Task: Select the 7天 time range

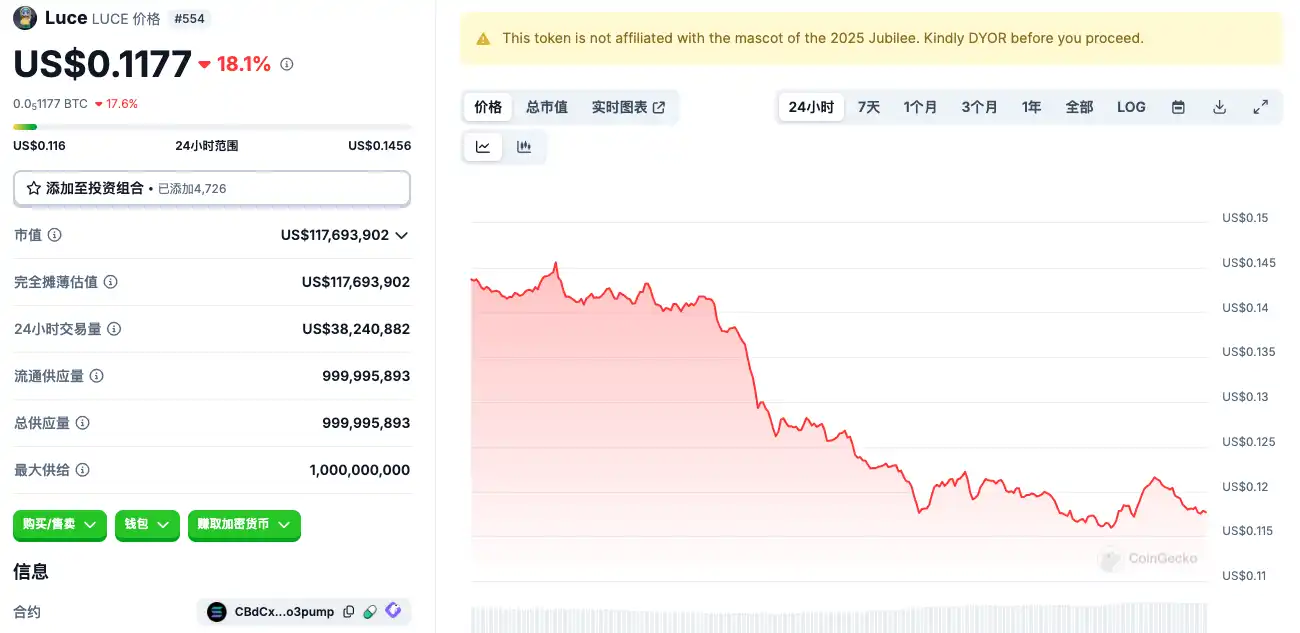Action: pyautogui.click(x=869, y=107)
